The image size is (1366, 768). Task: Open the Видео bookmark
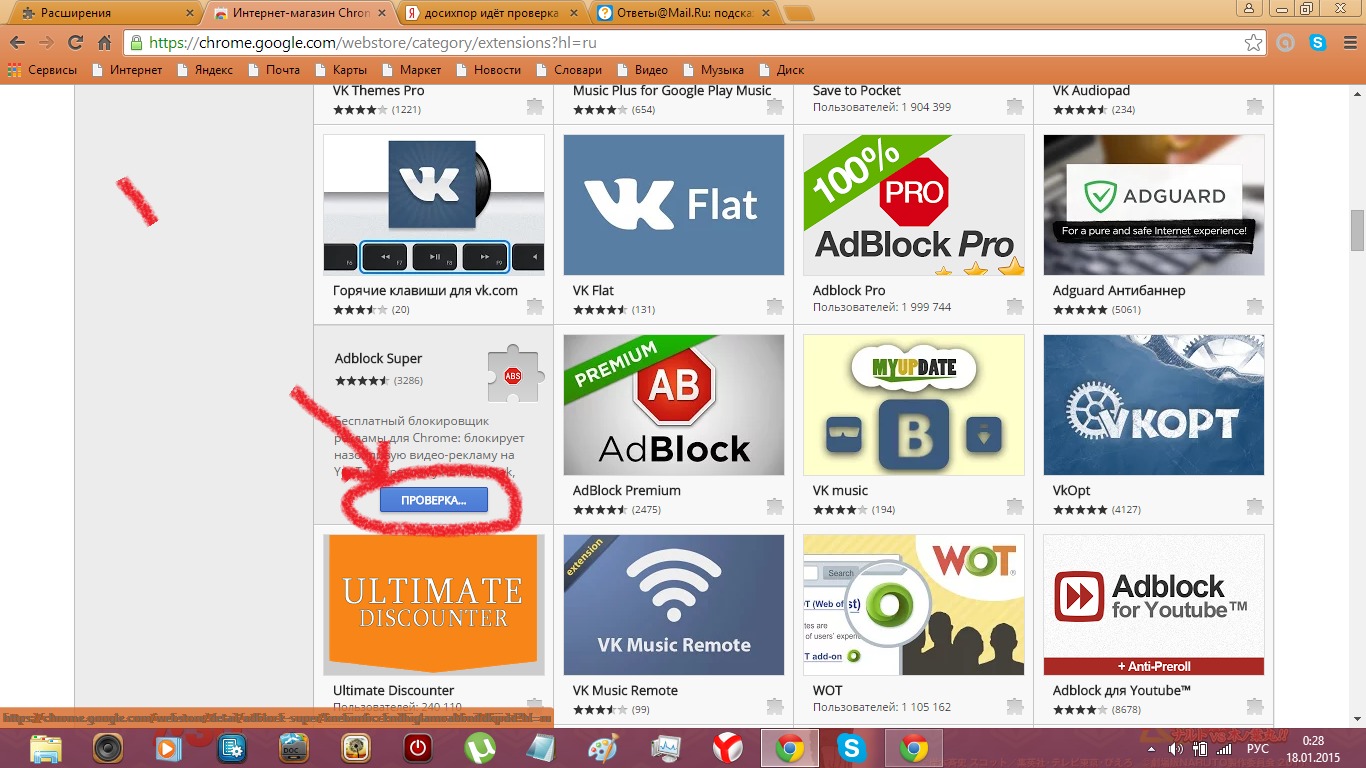641,70
